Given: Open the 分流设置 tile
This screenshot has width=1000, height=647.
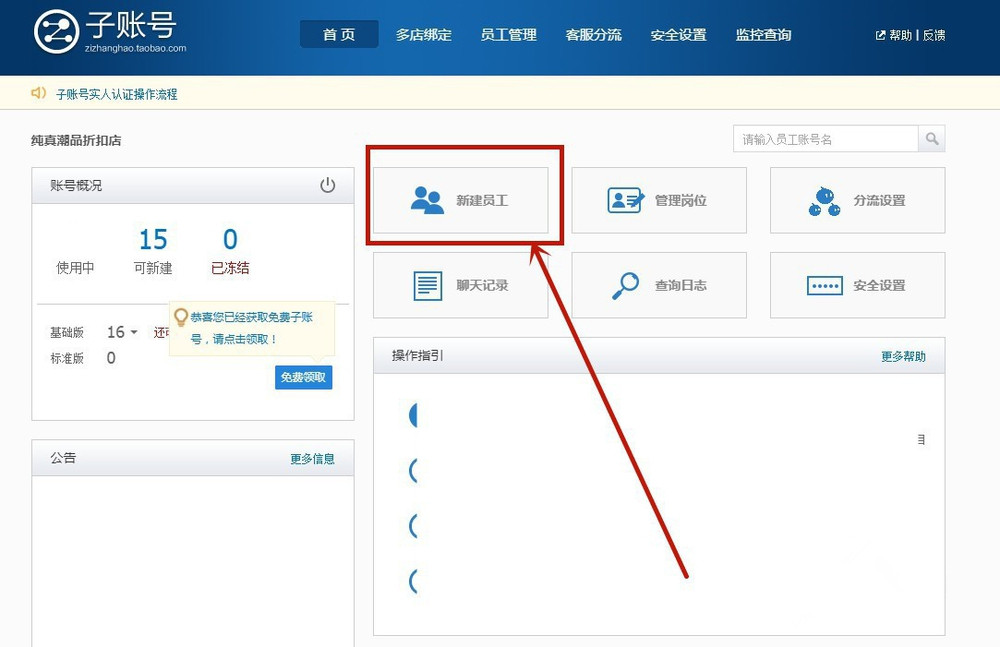Looking at the screenshot, I should pos(857,200).
